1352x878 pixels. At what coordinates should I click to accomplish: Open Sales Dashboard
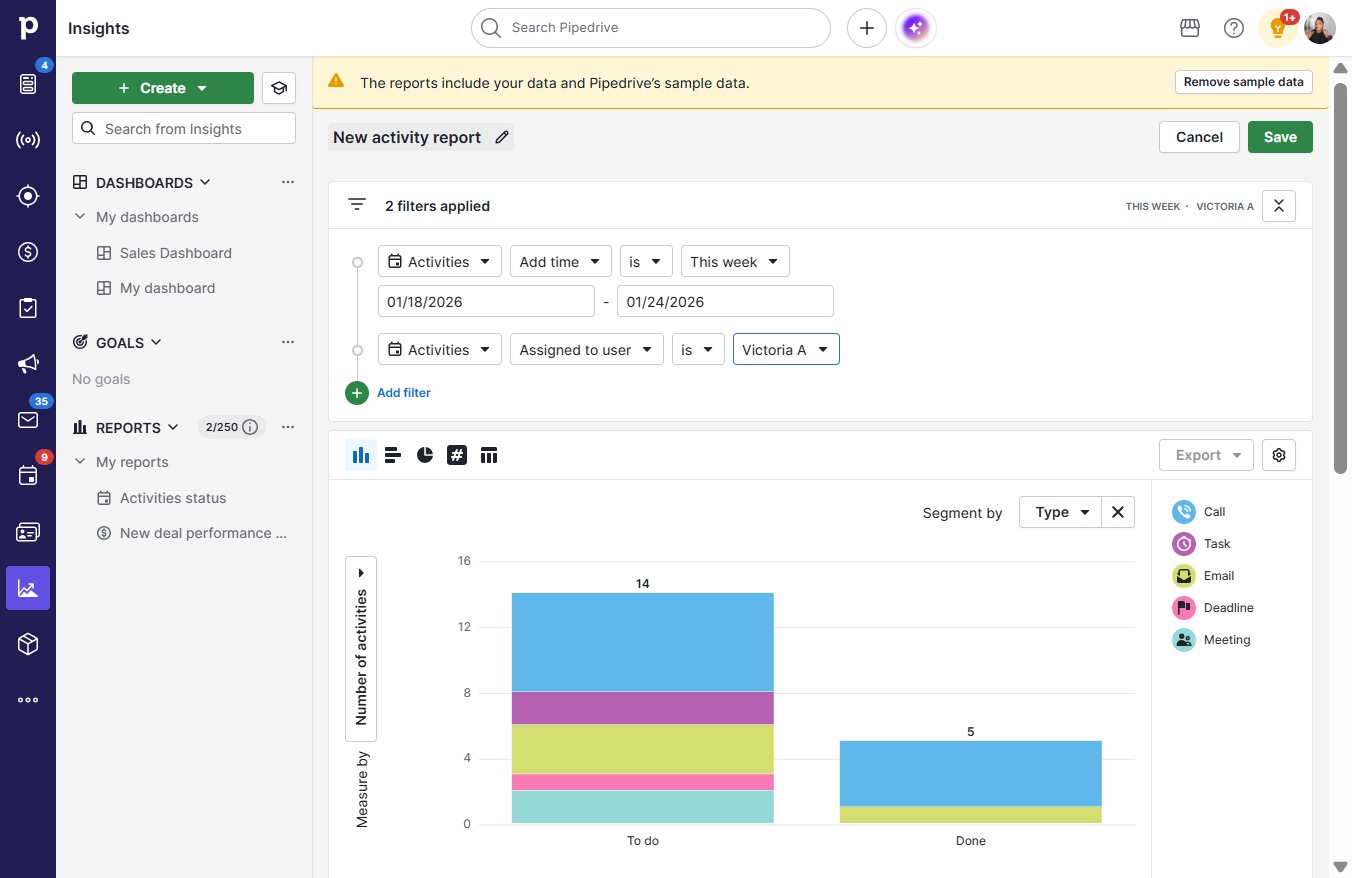tap(176, 253)
